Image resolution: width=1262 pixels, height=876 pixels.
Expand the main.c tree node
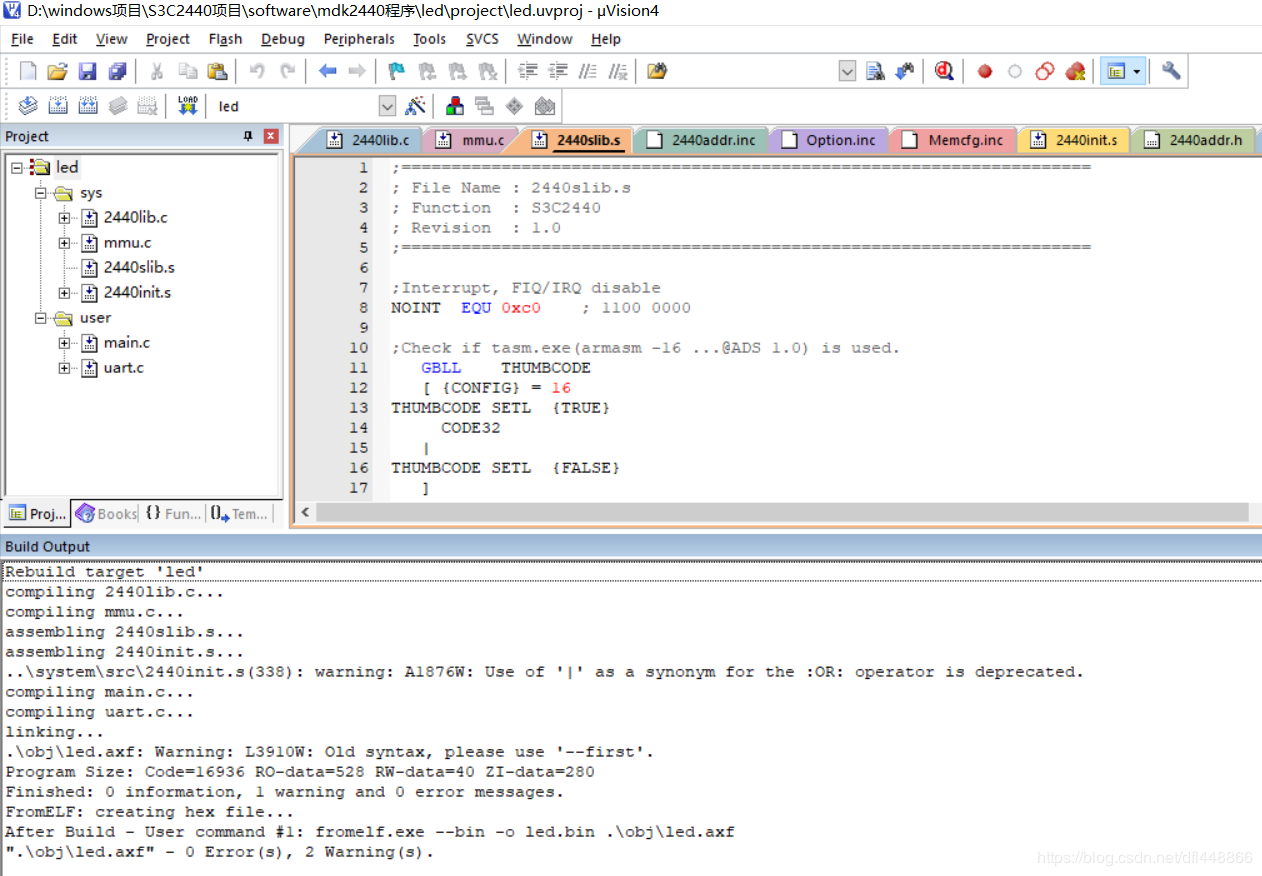pyautogui.click(x=64, y=343)
